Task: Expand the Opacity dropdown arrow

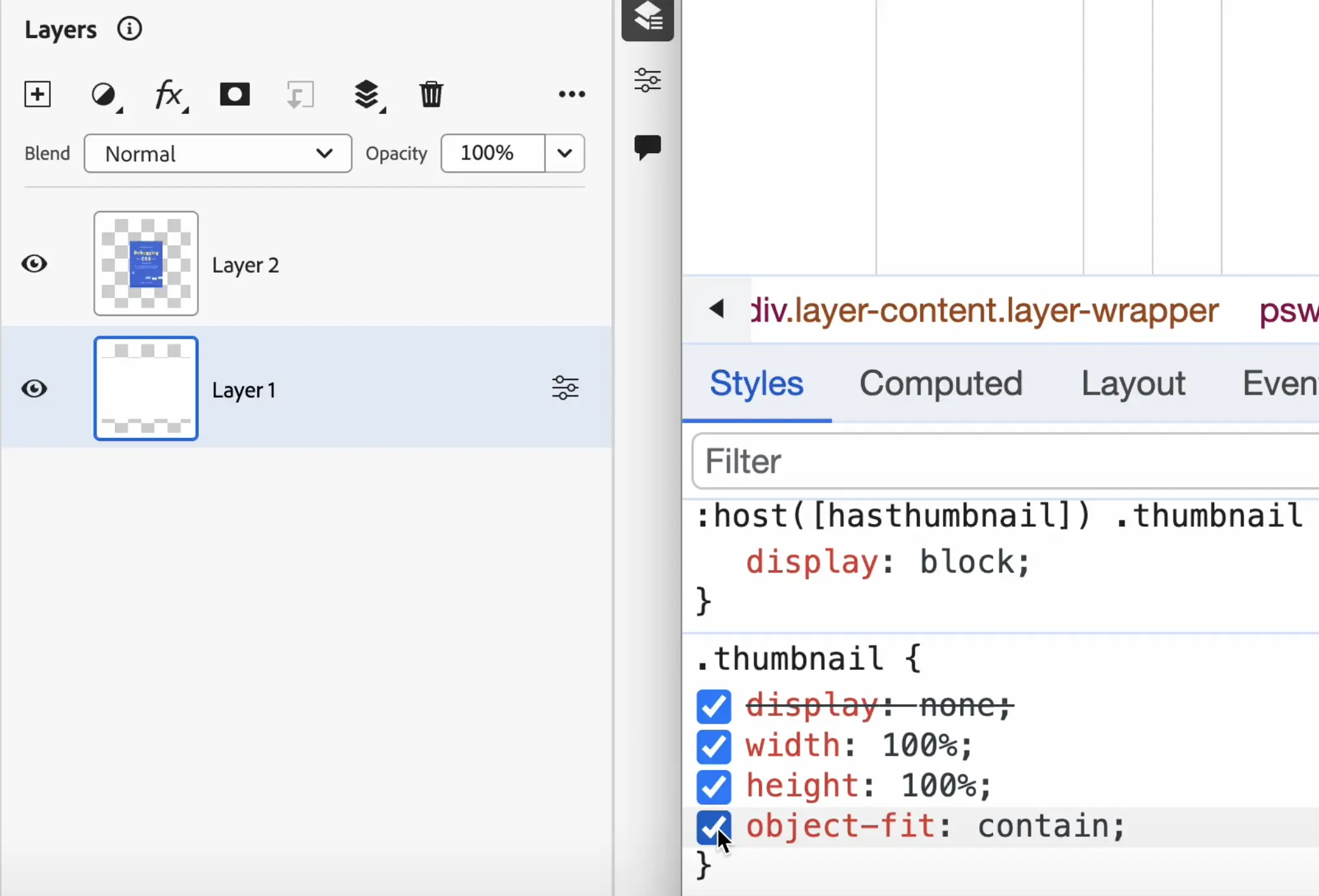Action: [x=565, y=153]
